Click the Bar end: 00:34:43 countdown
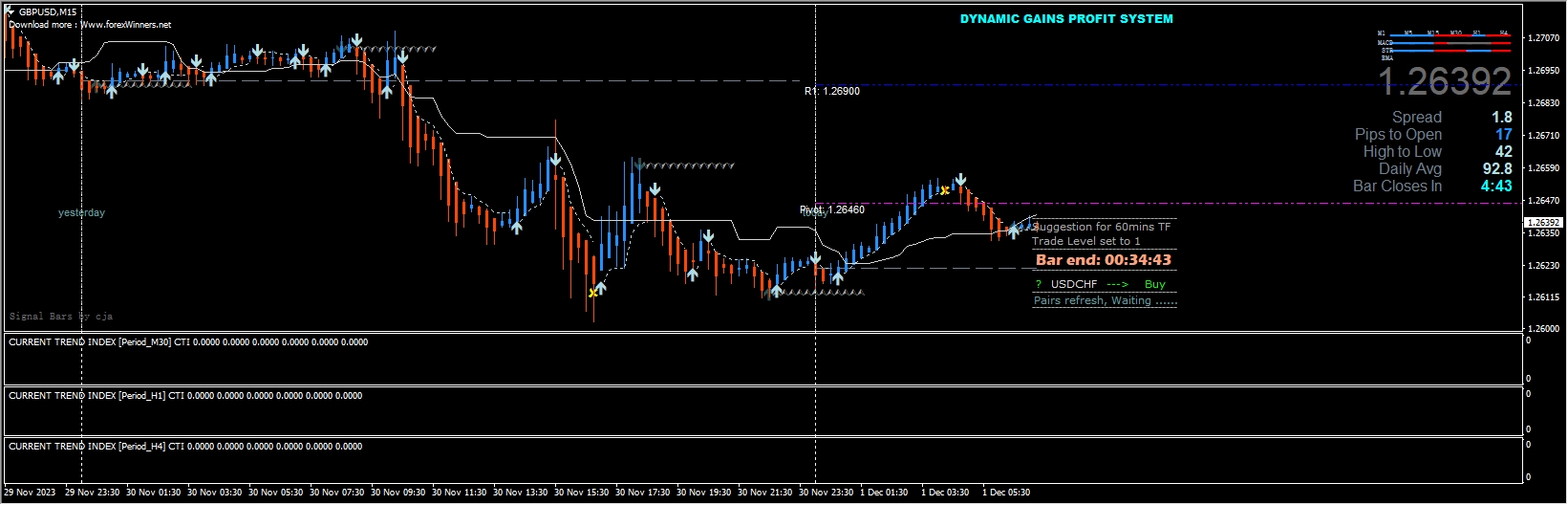Image resolution: width=1568 pixels, height=505 pixels. click(x=1104, y=259)
